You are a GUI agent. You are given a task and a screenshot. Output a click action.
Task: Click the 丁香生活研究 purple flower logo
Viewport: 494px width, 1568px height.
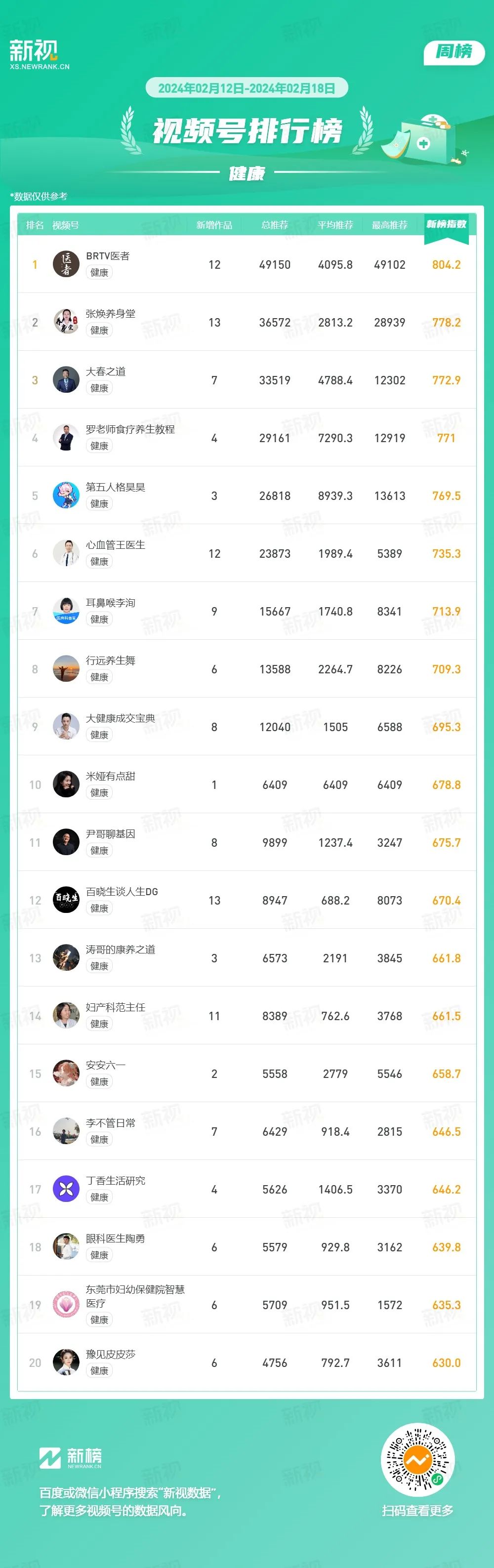point(66,1189)
